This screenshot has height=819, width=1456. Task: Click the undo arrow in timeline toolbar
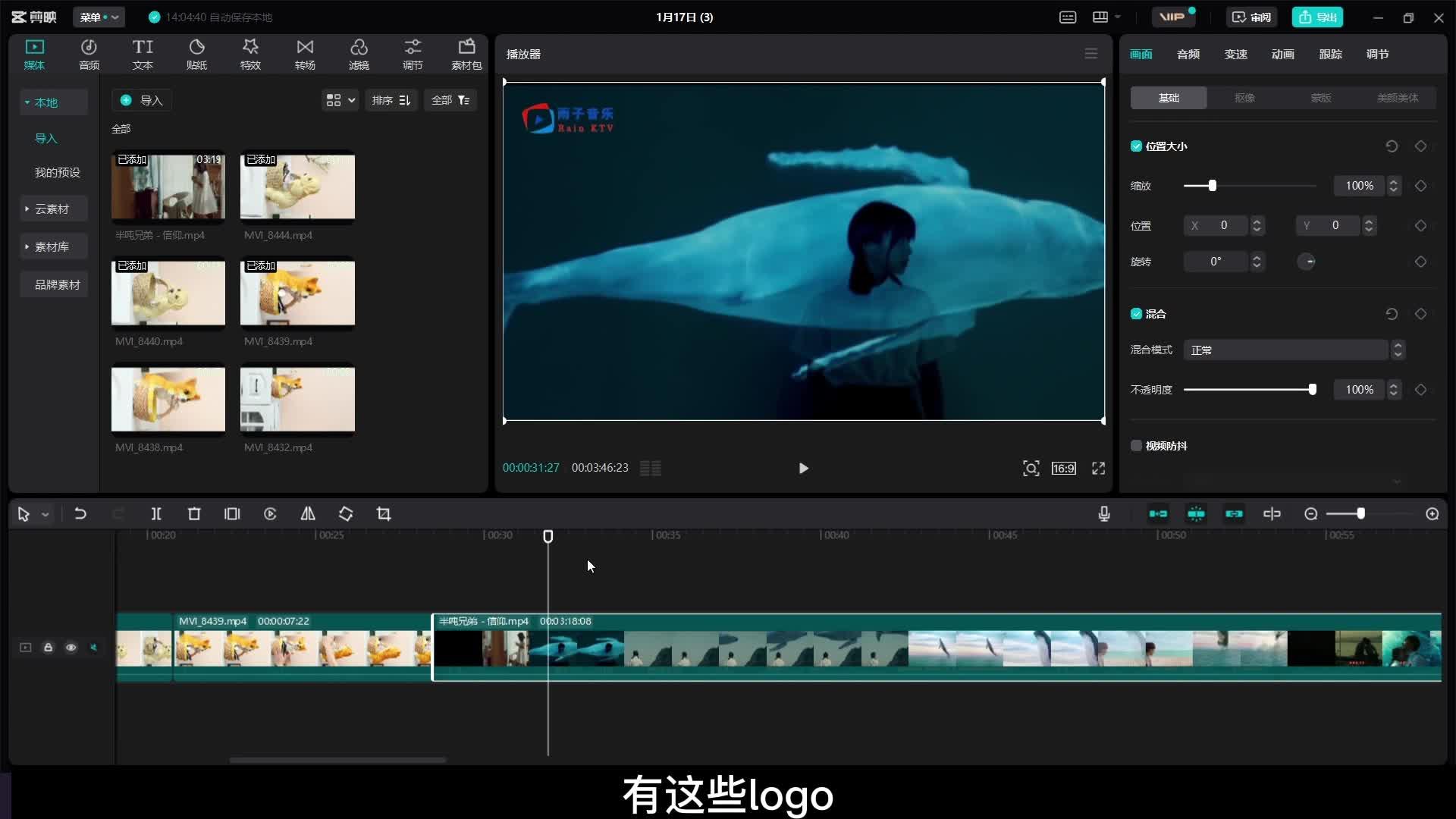[x=80, y=514]
